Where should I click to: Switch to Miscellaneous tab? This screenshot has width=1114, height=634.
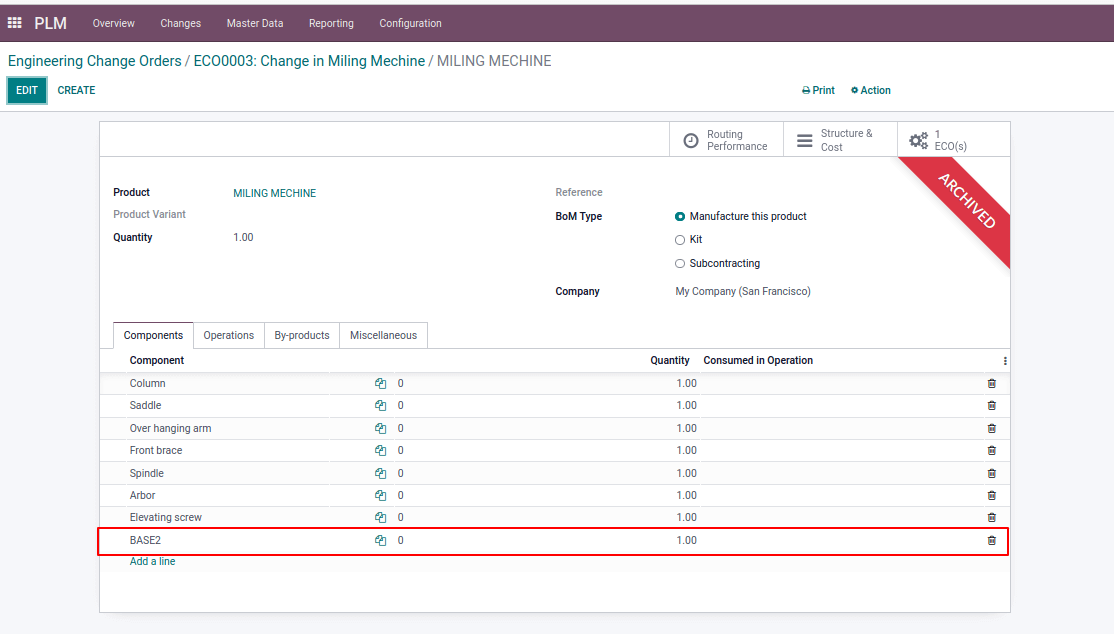pyautogui.click(x=384, y=335)
